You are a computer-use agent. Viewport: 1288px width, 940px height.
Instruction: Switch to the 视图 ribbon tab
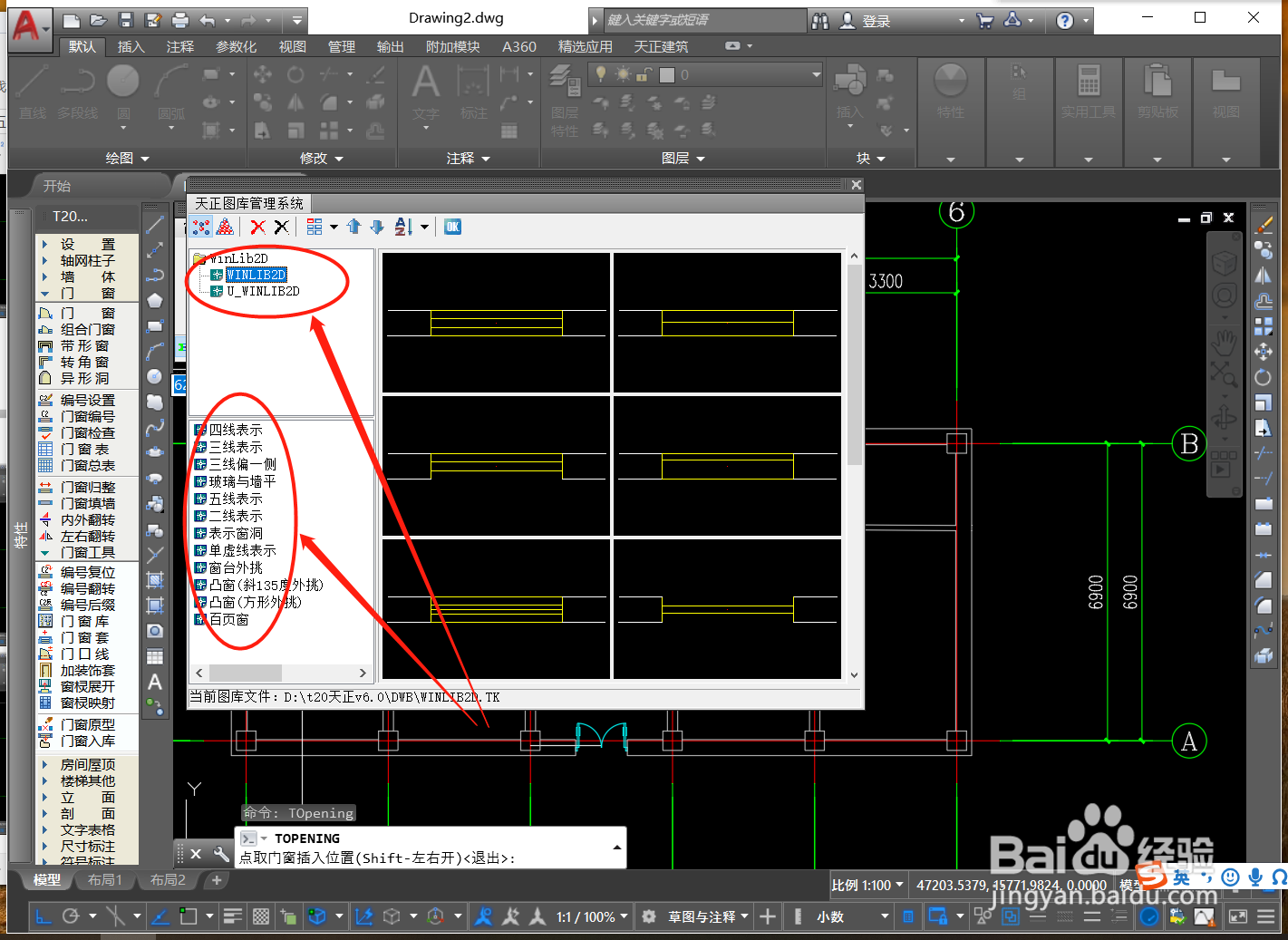[x=292, y=46]
